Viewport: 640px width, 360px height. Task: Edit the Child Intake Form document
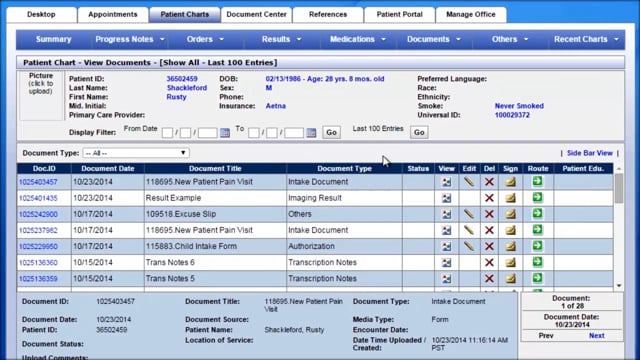pos(469,246)
